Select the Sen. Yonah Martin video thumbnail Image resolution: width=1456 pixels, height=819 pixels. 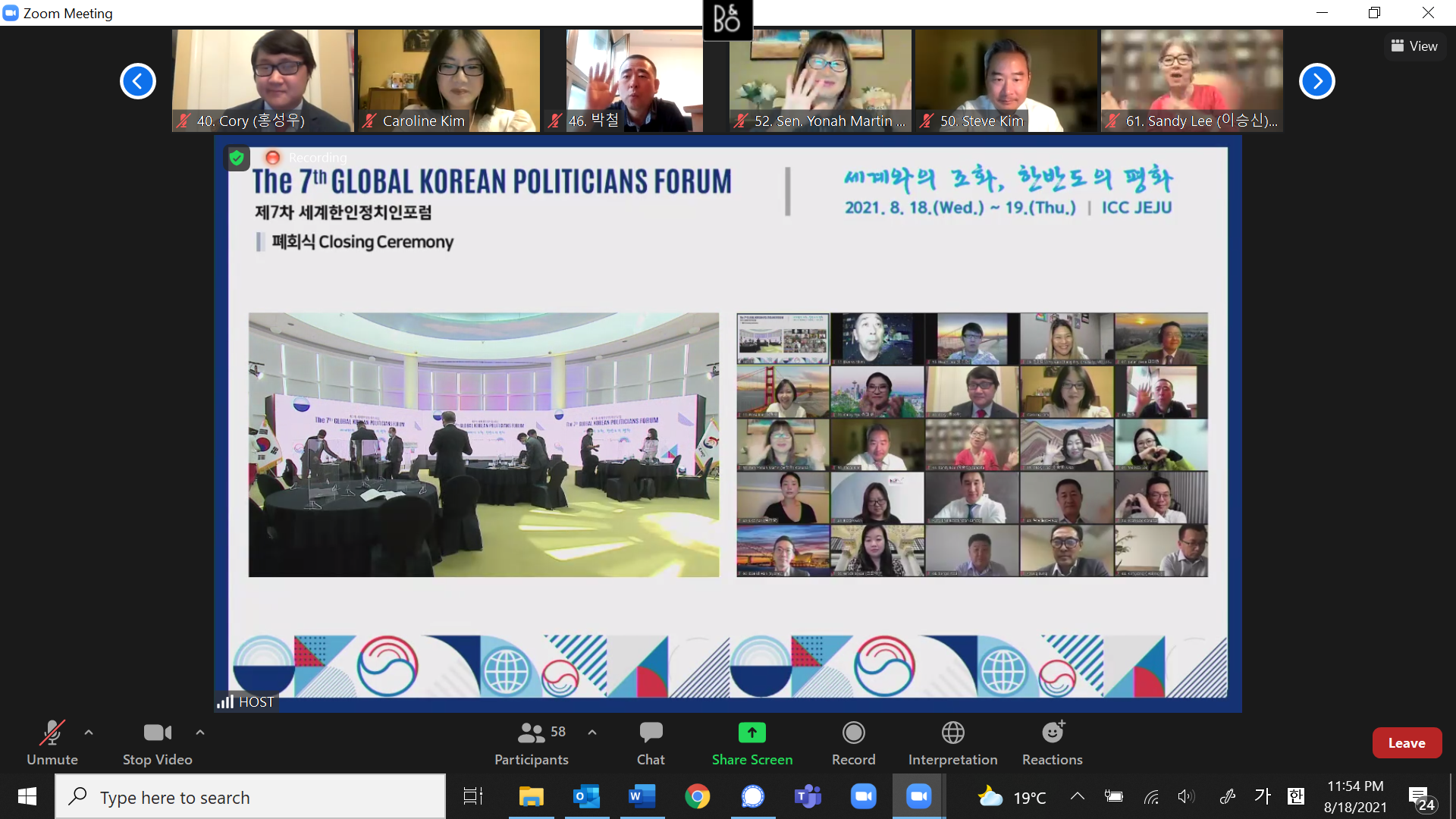820,80
